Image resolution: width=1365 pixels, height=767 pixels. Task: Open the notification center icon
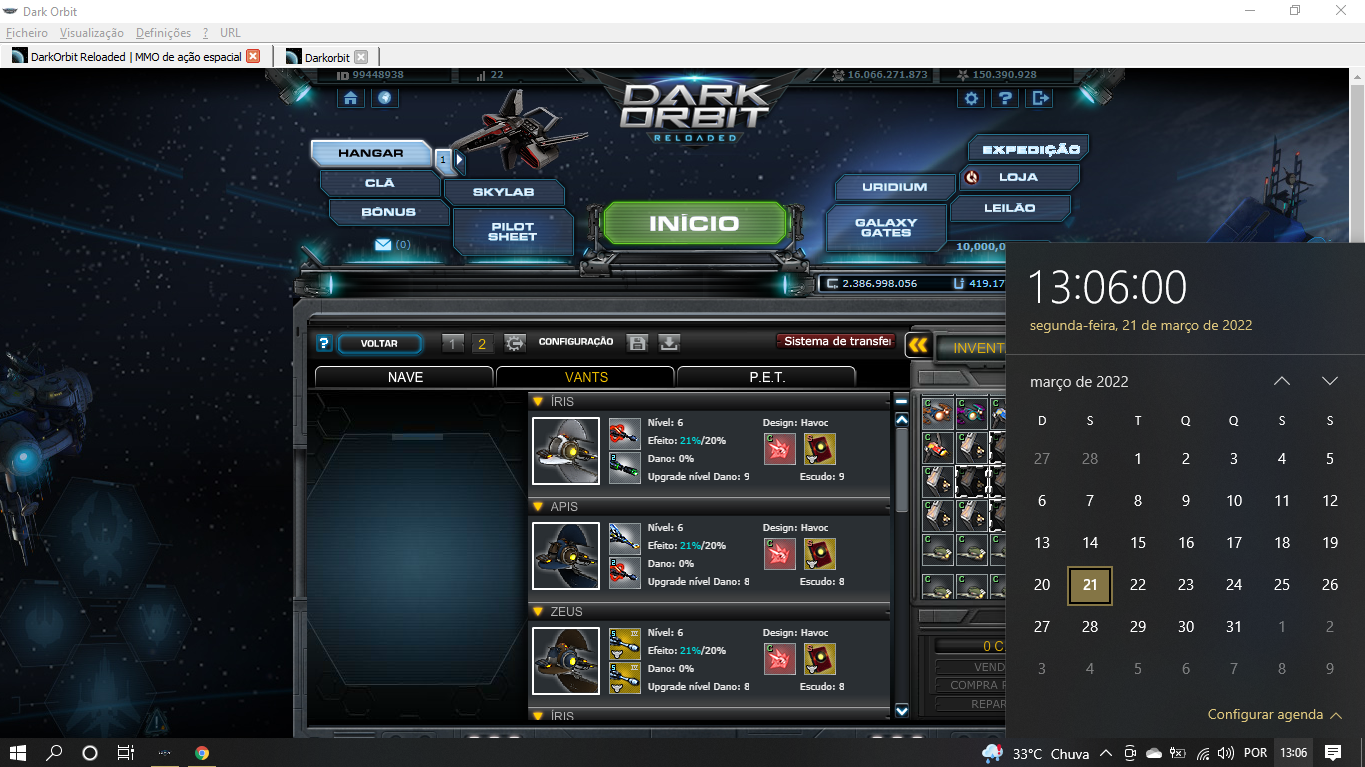1333,753
